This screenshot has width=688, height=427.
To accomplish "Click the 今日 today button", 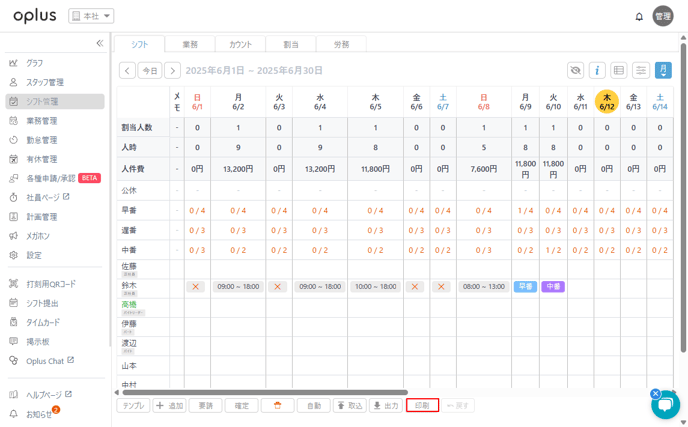I will (149, 71).
